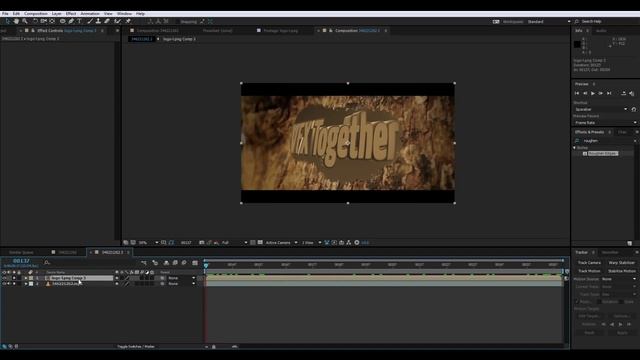The height and width of the screenshot is (360, 640).
Task: Select the Eraser tool
Action: tap(107, 21)
